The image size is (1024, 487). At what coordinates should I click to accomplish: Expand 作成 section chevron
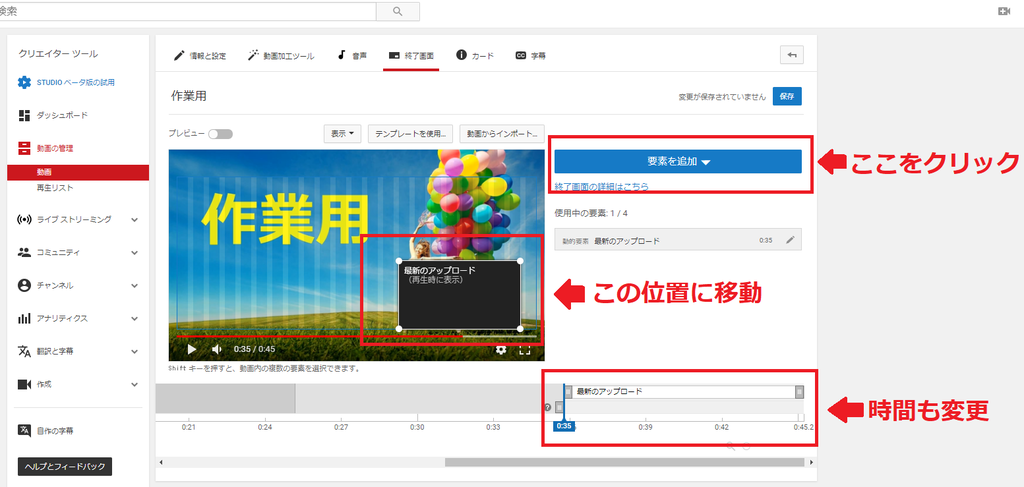[135, 385]
